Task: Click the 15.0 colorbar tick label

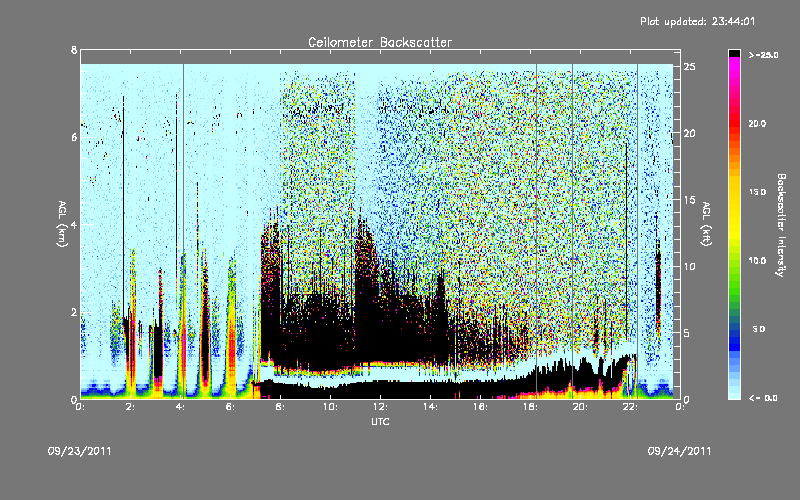Action: click(x=757, y=192)
